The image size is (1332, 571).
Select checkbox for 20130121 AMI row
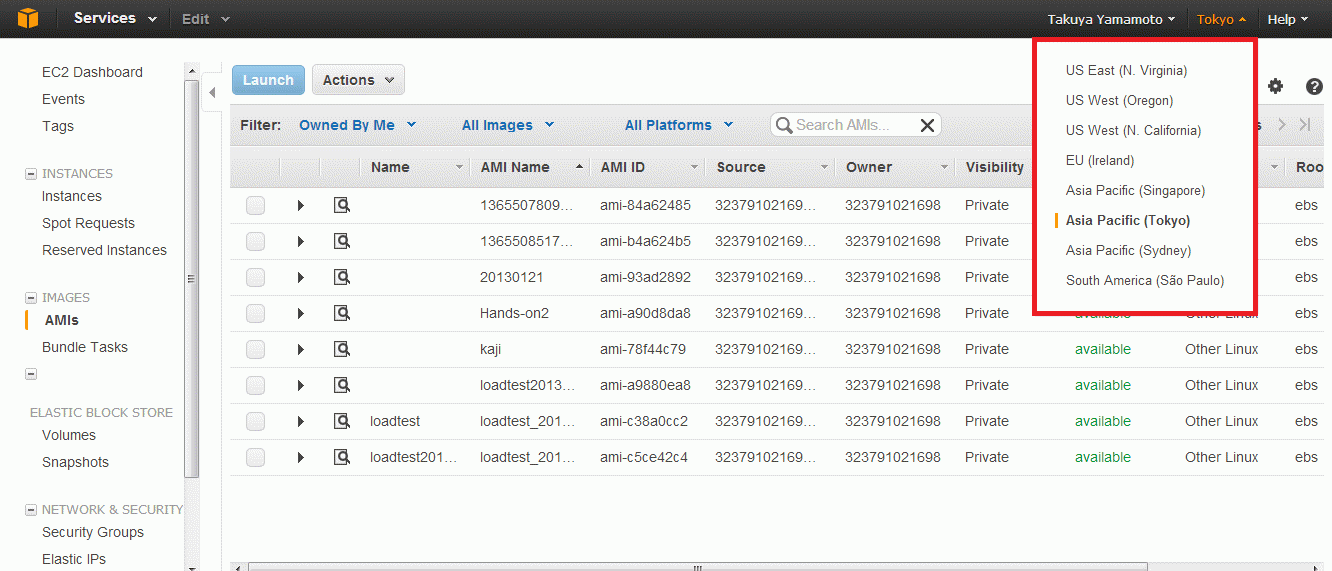256,277
